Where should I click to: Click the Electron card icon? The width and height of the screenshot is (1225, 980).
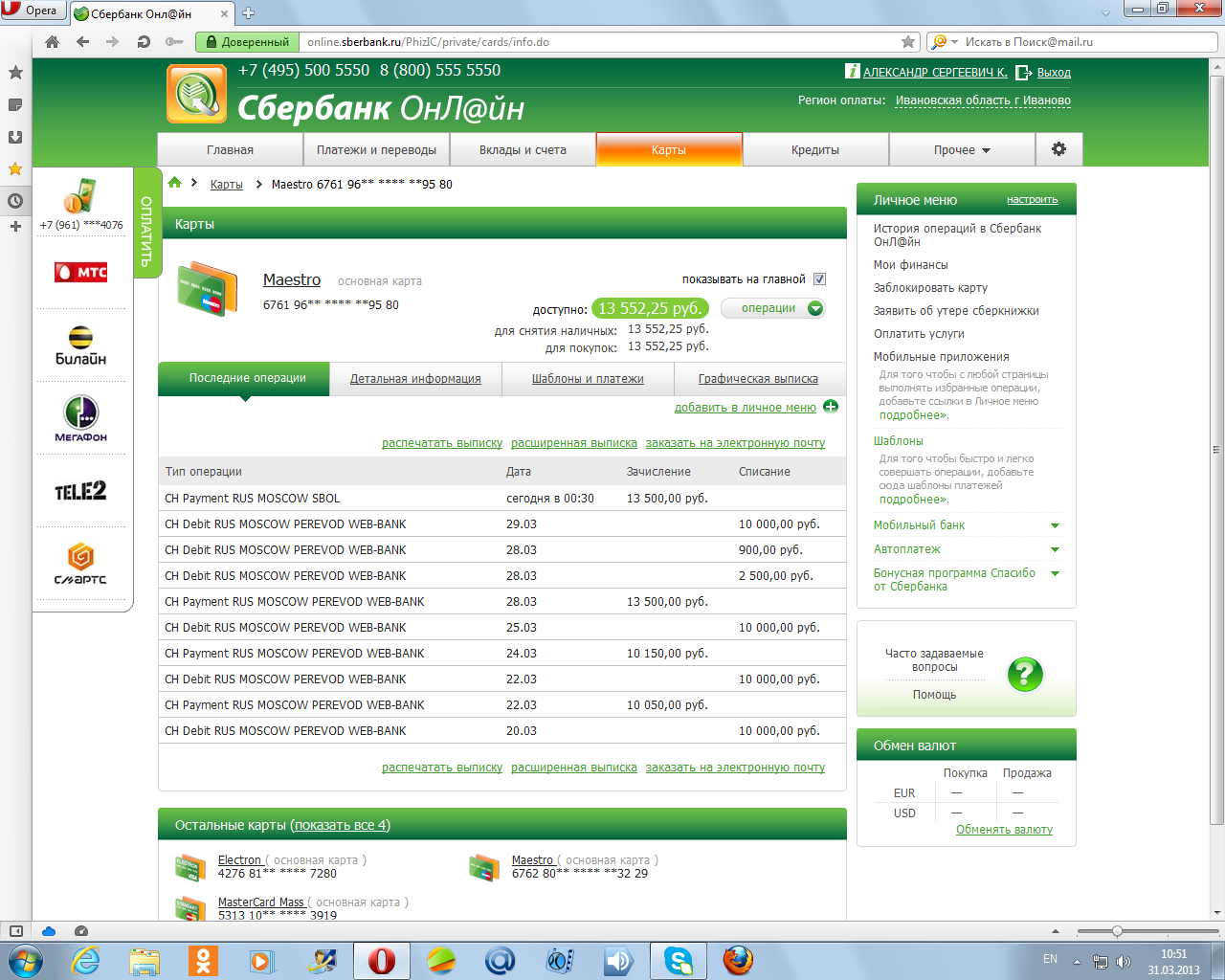point(190,867)
